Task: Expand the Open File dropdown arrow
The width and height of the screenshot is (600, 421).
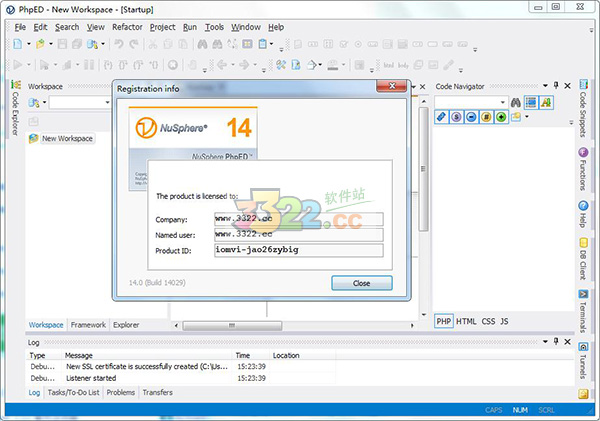Action: pyautogui.click(x=51, y=44)
